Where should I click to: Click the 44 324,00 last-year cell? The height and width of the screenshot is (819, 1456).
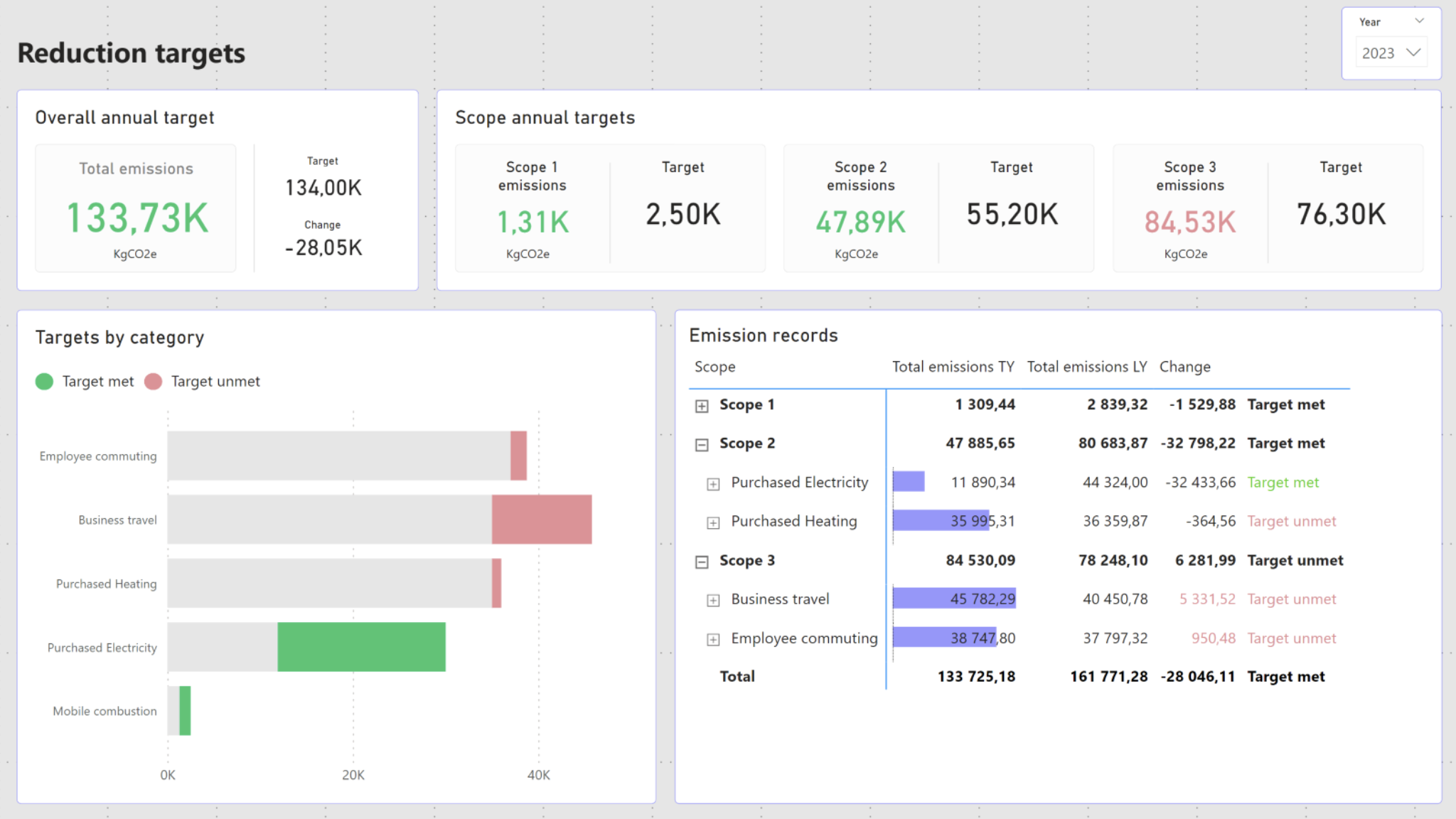[1115, 482]
